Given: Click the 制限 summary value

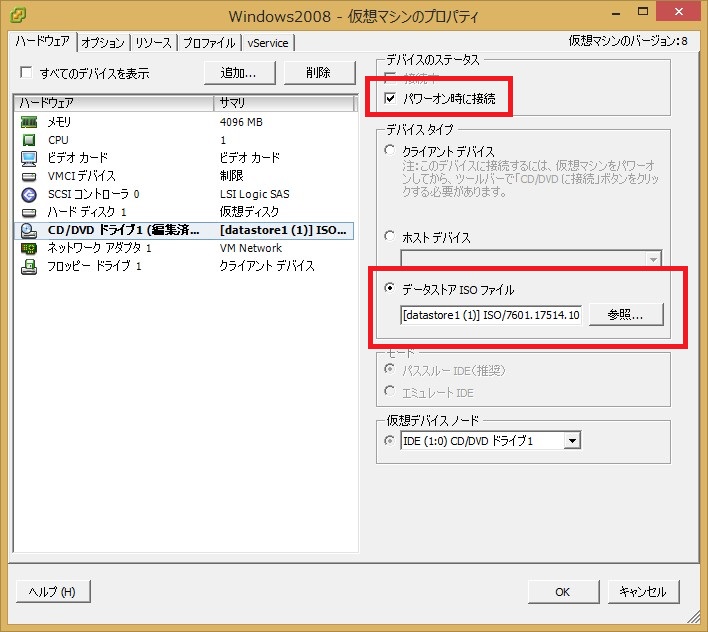Looking at the screenshot, I should click(232, 176).
